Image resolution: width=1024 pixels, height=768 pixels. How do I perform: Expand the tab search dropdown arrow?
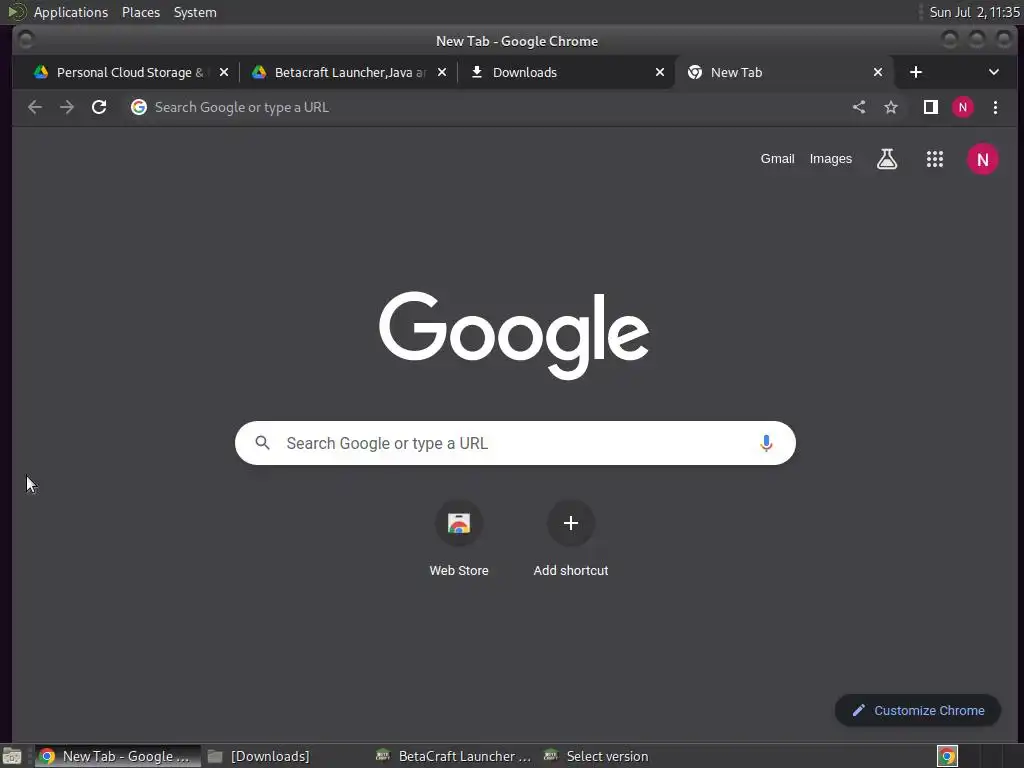(x=993, y=72)
